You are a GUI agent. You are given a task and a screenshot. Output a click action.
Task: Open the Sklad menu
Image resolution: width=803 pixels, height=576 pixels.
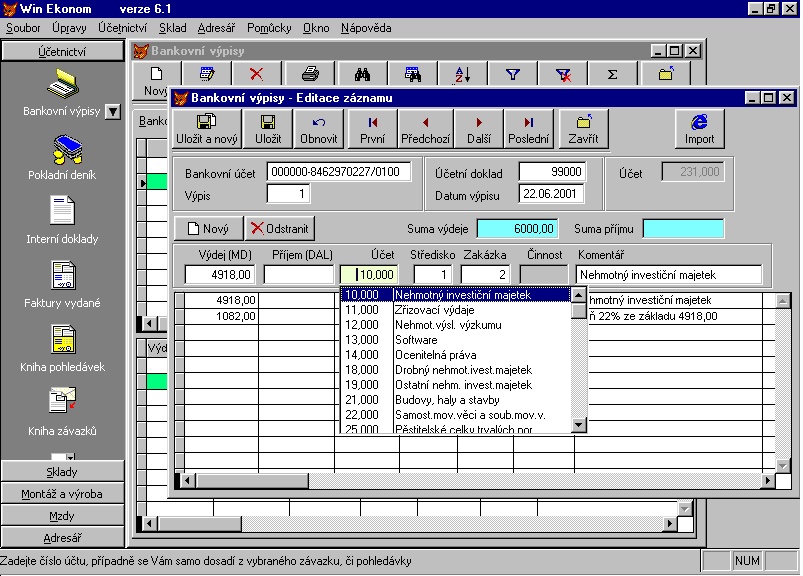173,28
